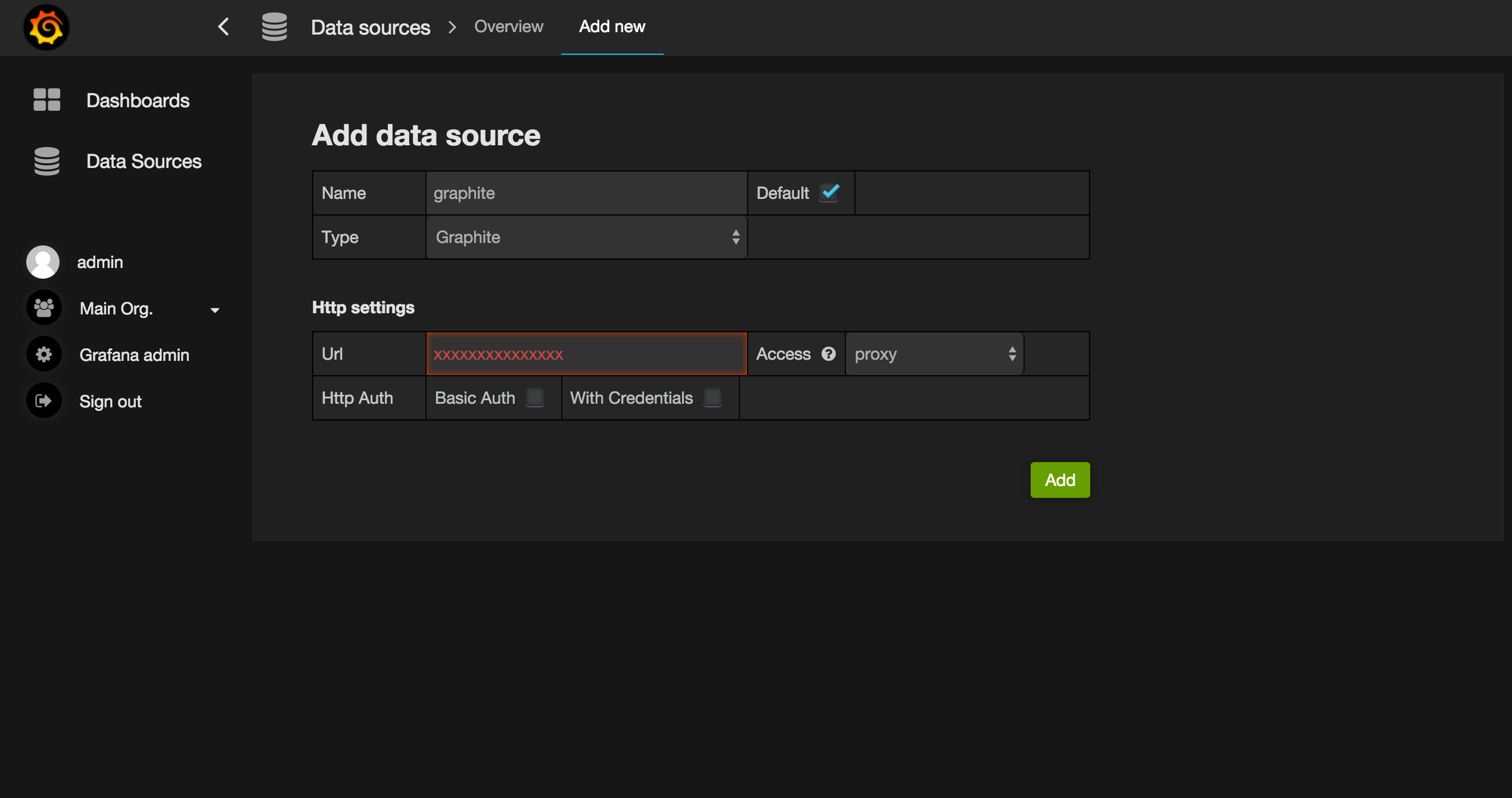Click the Sign out link
The image size is (1512, 798).
(x=111, y=401)
